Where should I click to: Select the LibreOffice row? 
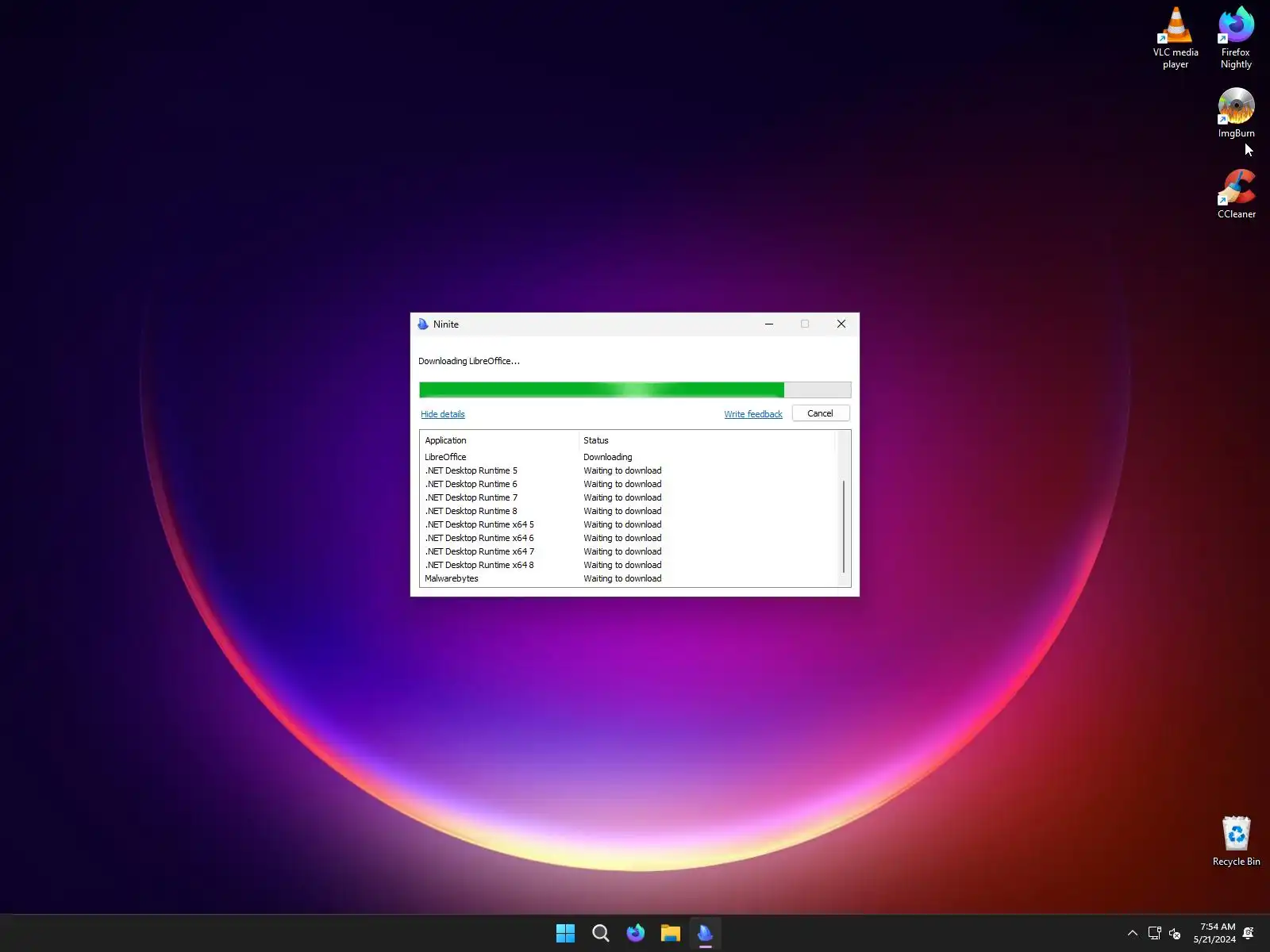tap(628, 457)
